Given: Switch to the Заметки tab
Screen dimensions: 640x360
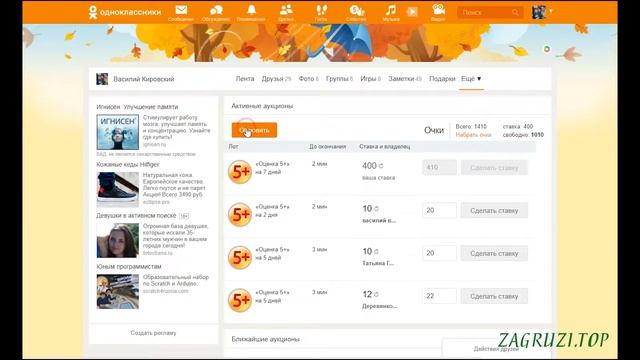Looking at the screenshot, I should (405, 78).
